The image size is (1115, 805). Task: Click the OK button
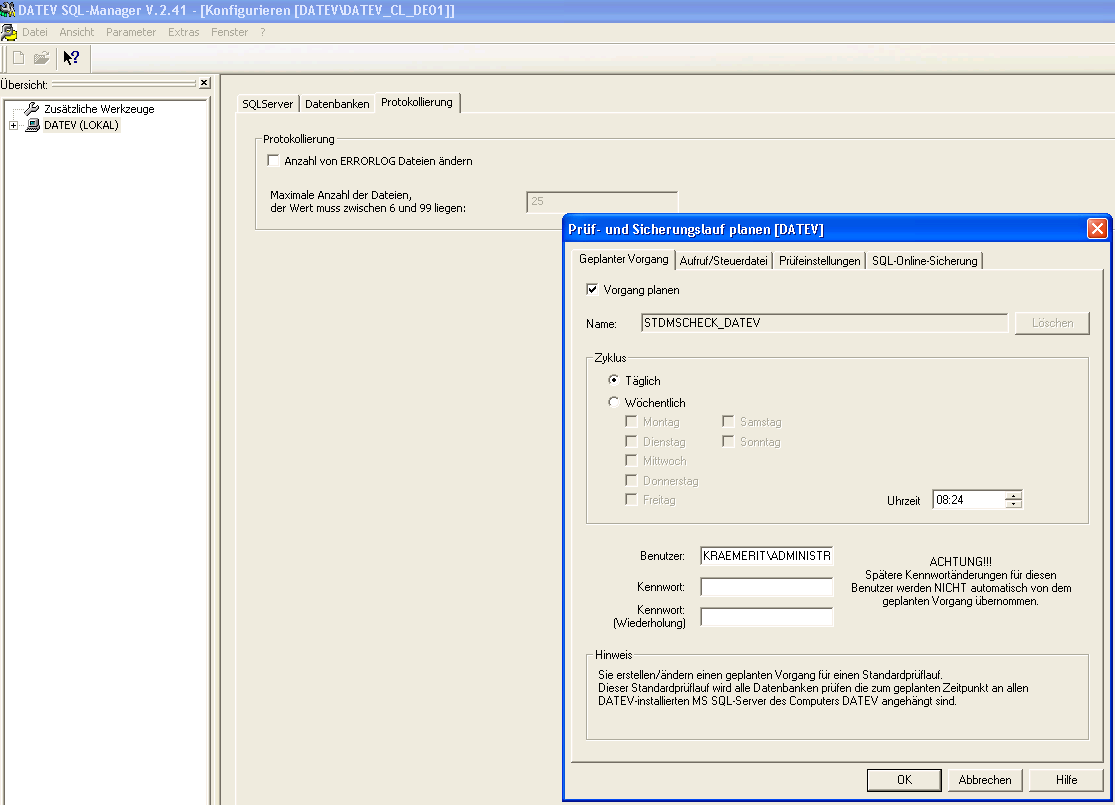click(904, 780)
